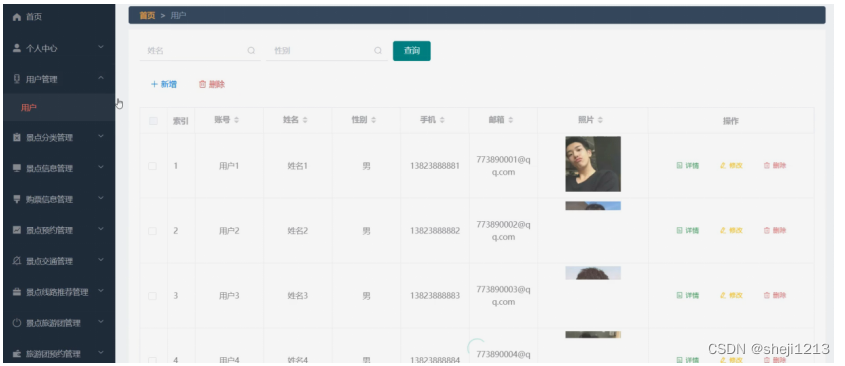Expand the 个人中心 menu chevron
Image resolution: width=845 pixels, height=366 pixels.
[101, 47]
